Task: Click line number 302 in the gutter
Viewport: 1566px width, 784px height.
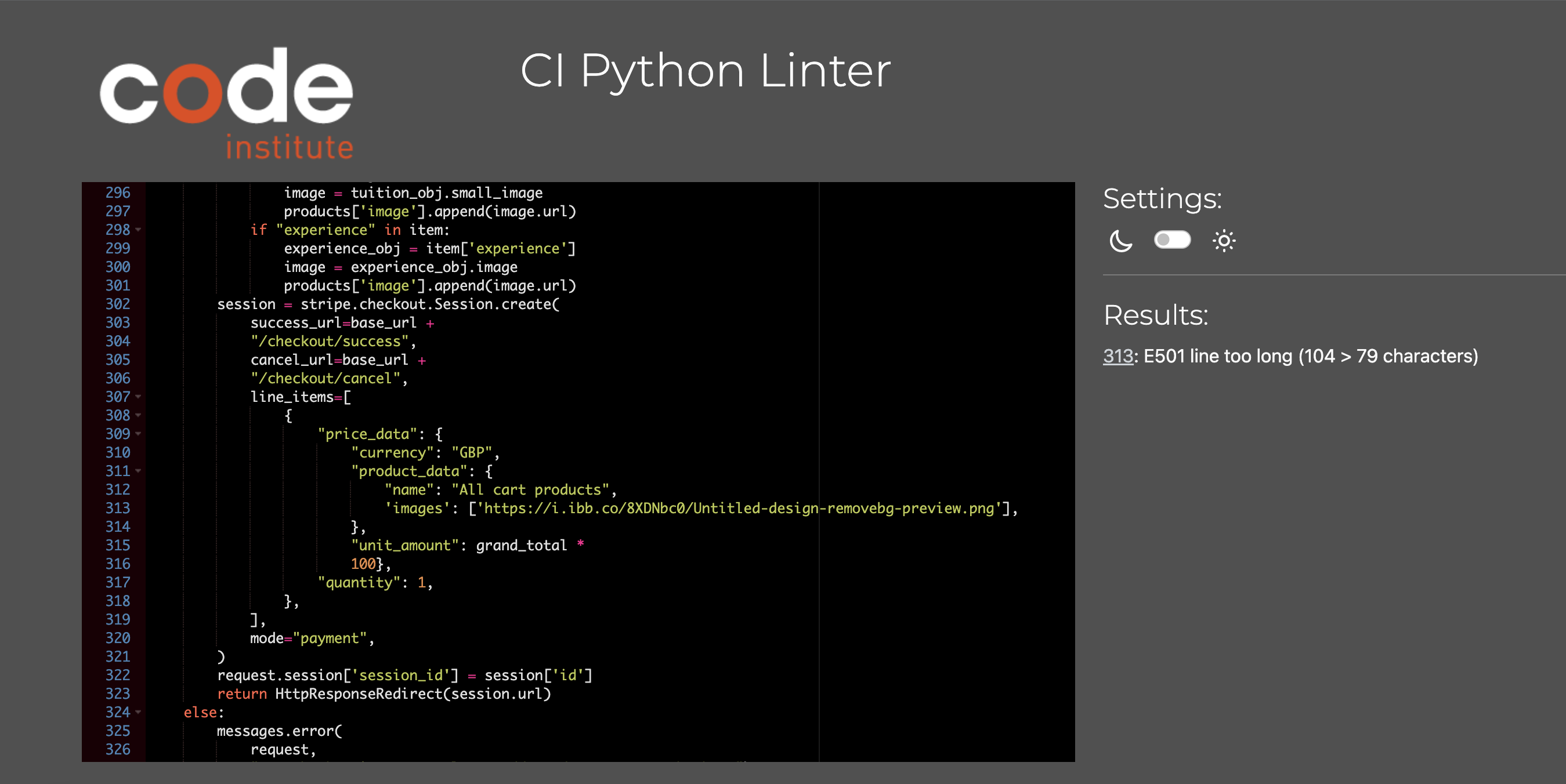Action: 118,304
